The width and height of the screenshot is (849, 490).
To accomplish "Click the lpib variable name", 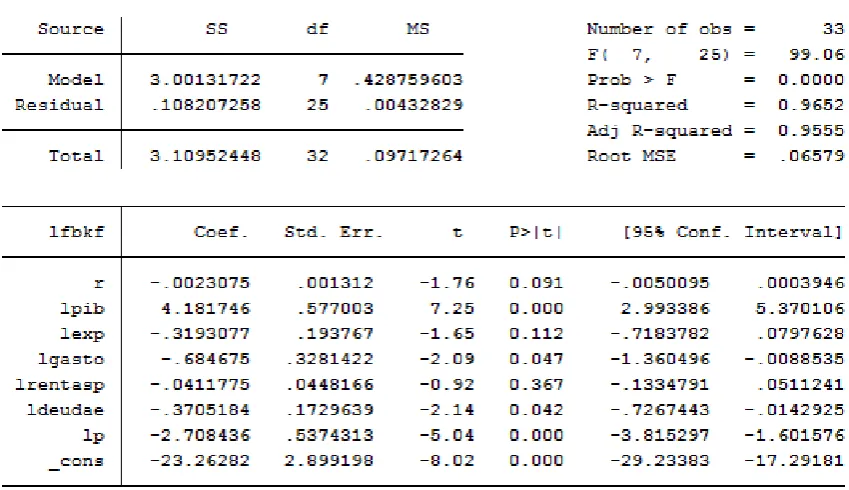I will tap(82, 309).
